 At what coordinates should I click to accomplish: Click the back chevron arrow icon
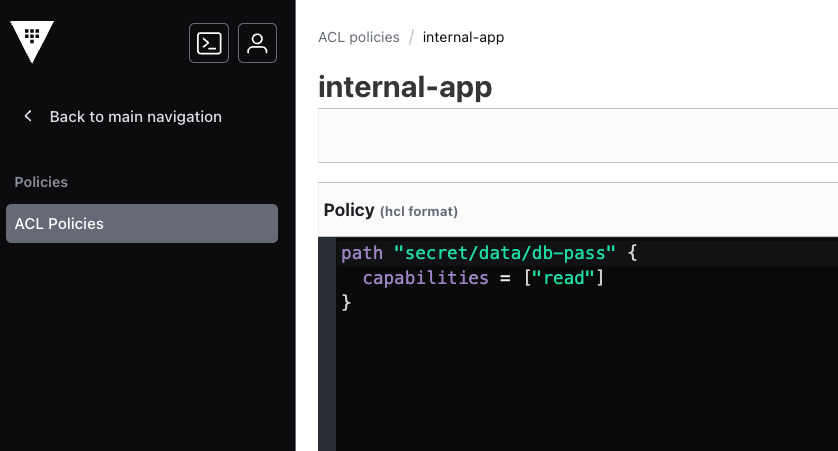[28, 116]
